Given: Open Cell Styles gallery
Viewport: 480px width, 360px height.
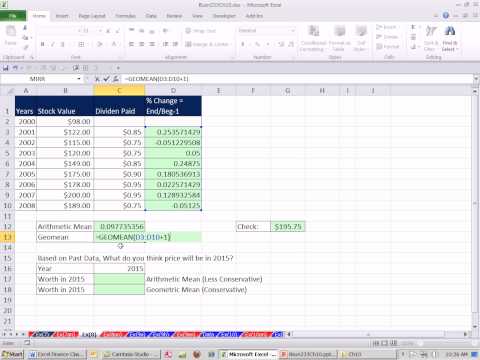Looking at the screenshot, I should click(360, 38).
